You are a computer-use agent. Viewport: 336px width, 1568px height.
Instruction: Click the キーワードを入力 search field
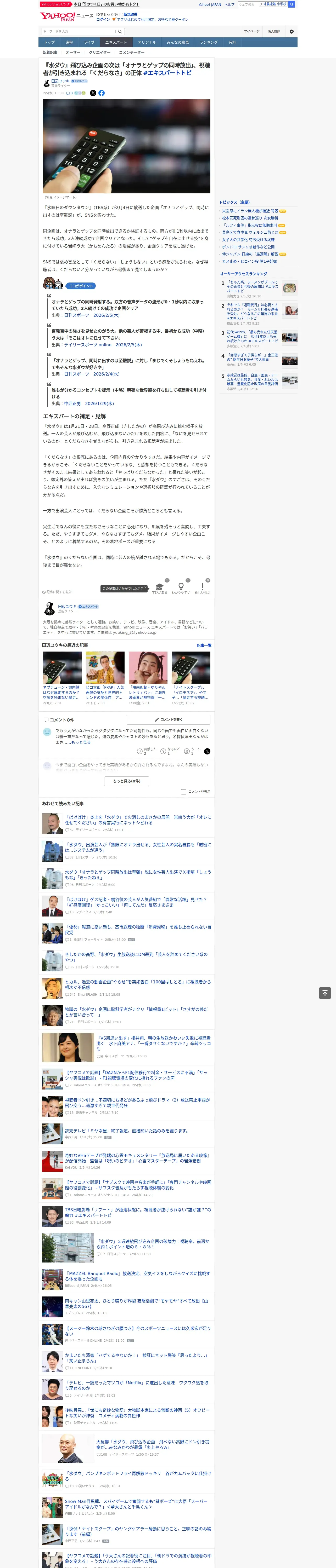pyautogui.click(x=79, y=32)
